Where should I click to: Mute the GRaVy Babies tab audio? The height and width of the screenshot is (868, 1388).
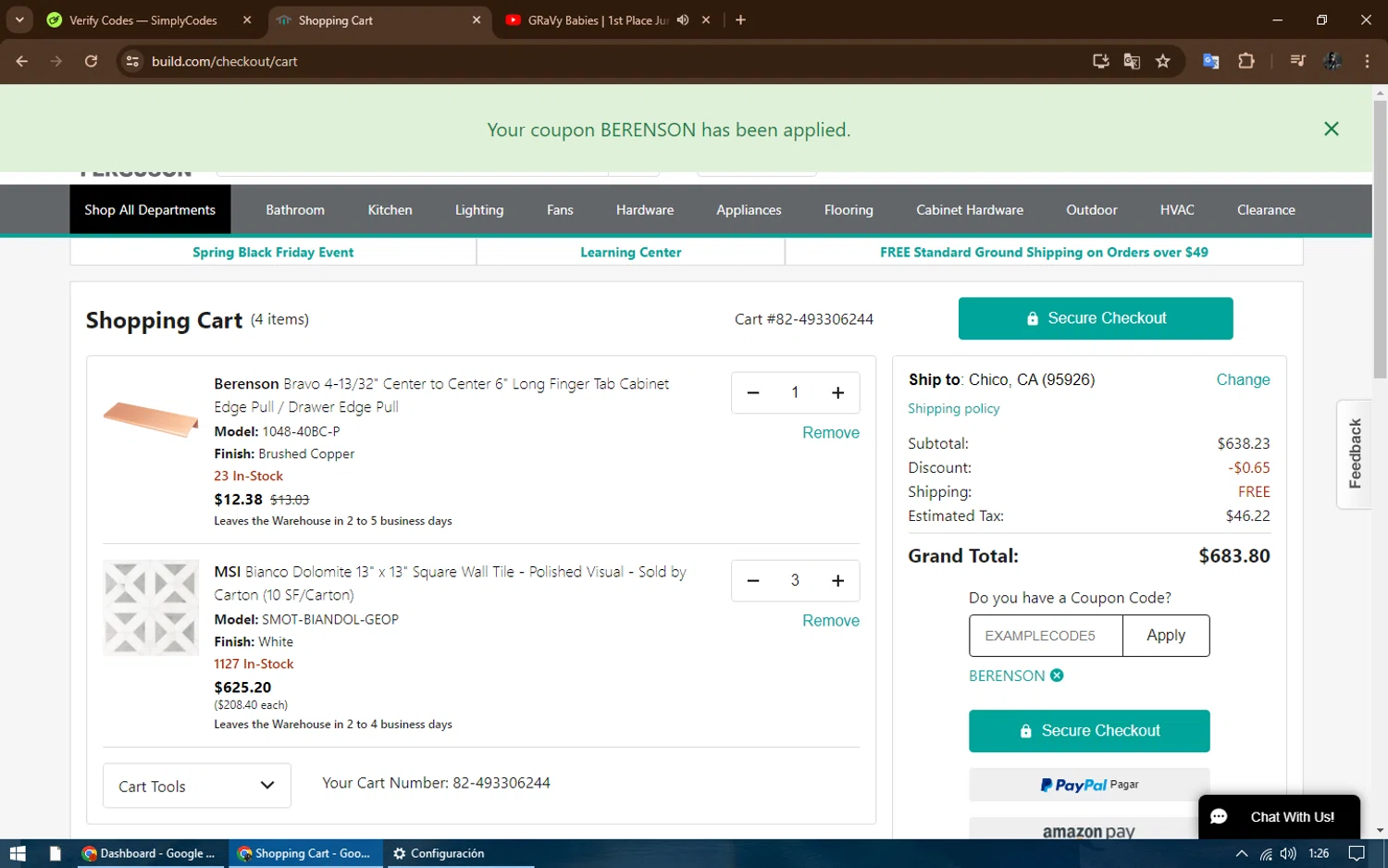(x=683, y=20)
